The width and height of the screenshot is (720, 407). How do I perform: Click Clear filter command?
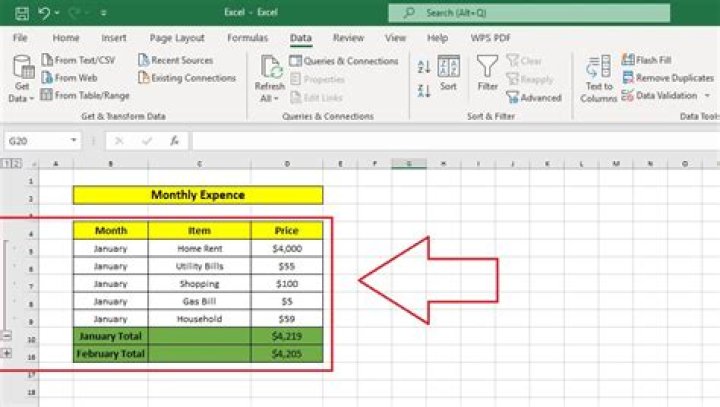(x=524, y=61)
